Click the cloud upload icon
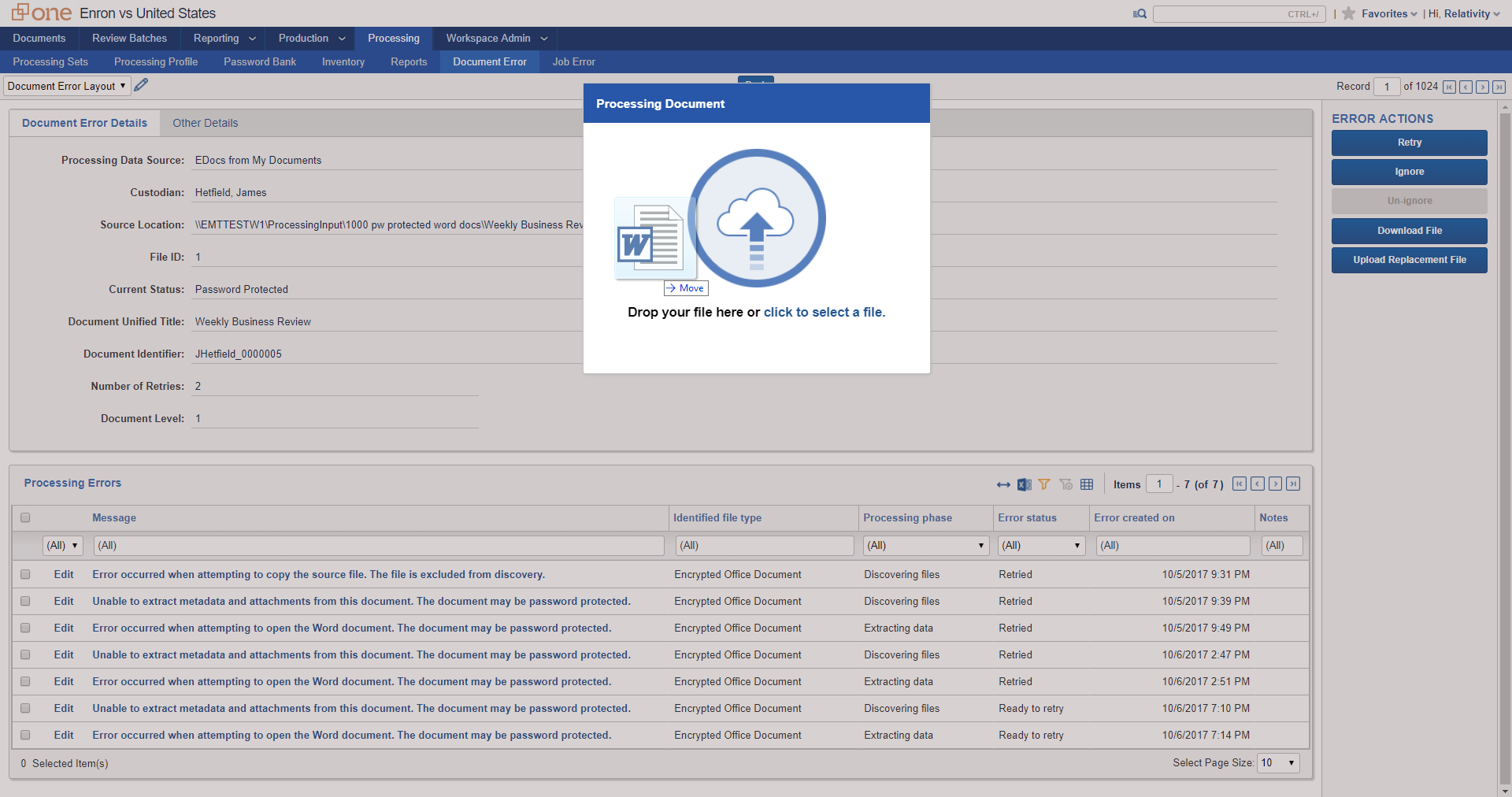This screenshot has height=797, width=1512. (756, 218)
